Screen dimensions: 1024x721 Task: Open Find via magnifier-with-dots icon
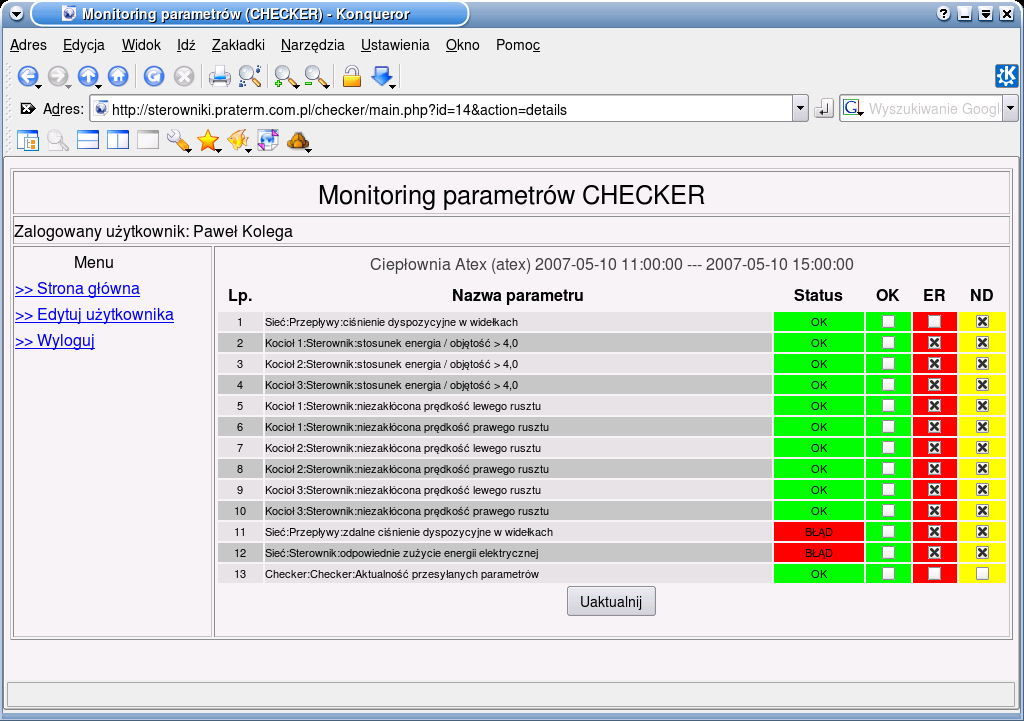(250, 77)
